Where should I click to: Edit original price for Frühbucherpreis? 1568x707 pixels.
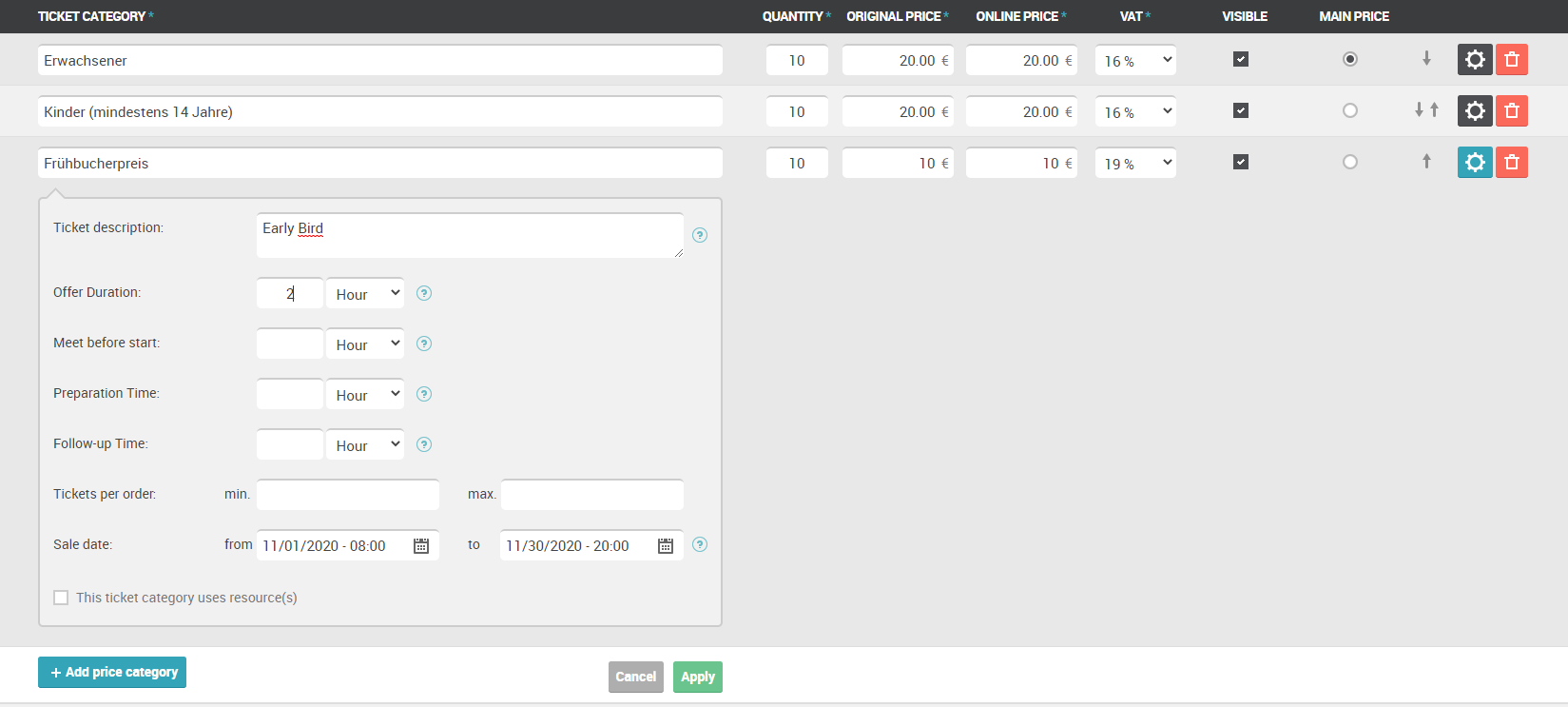[898, 163]
